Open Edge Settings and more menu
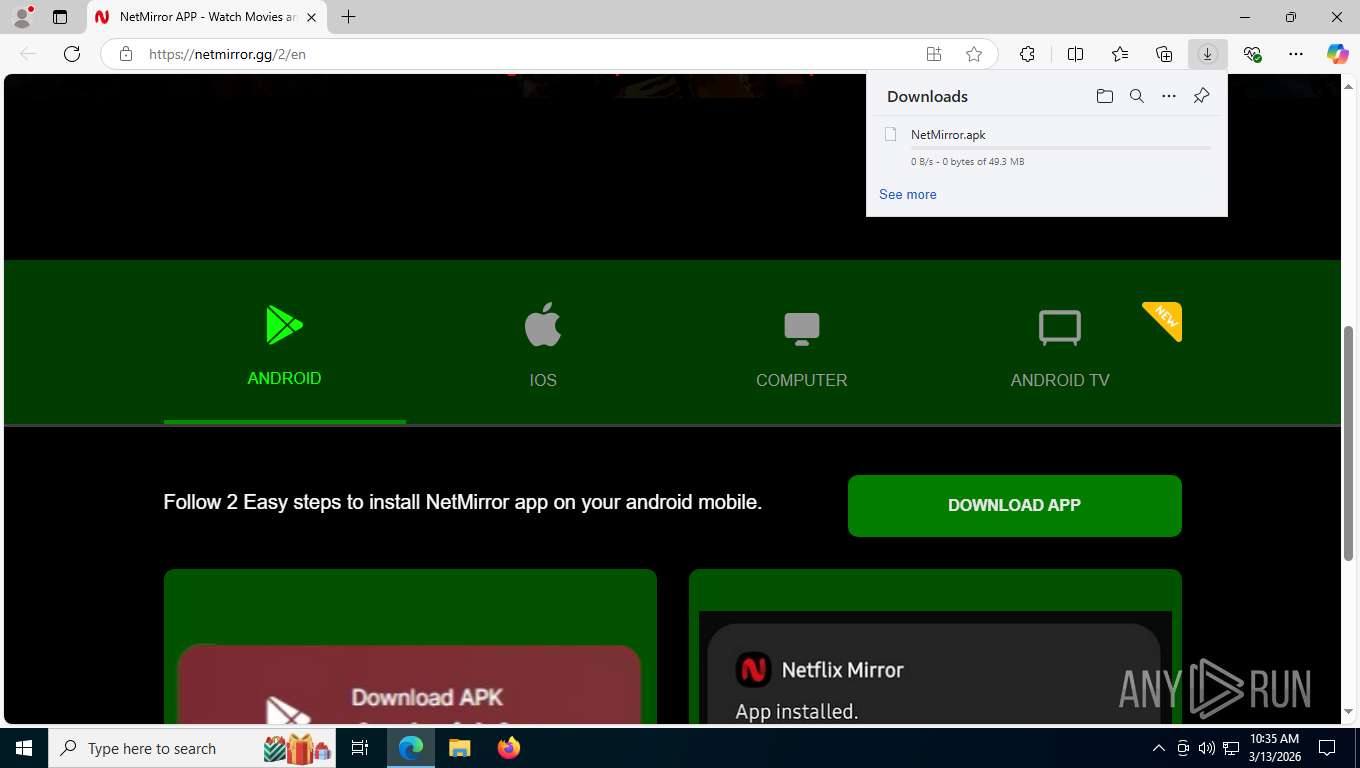Viewport: 1360px width, 768px height. (x=1296, y=54)
